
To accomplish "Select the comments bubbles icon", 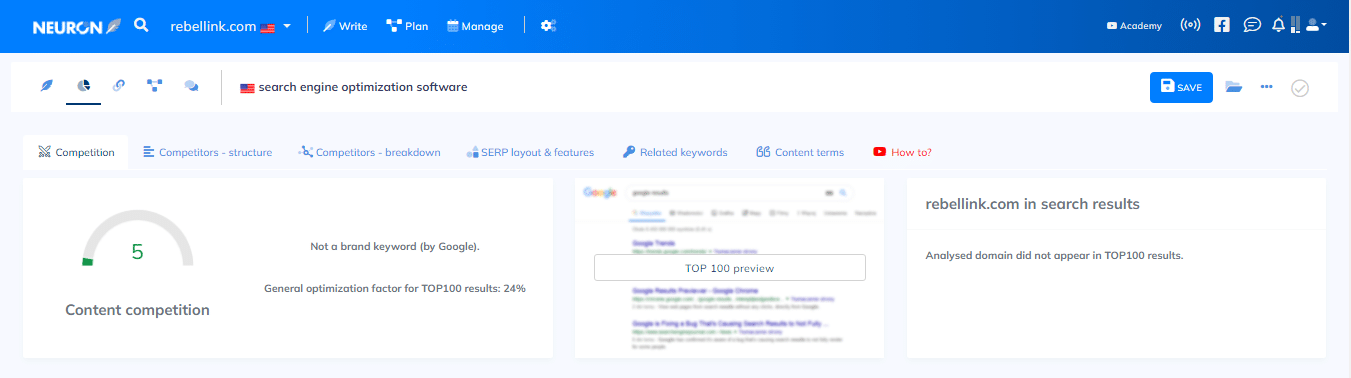I will click(191, 86).
